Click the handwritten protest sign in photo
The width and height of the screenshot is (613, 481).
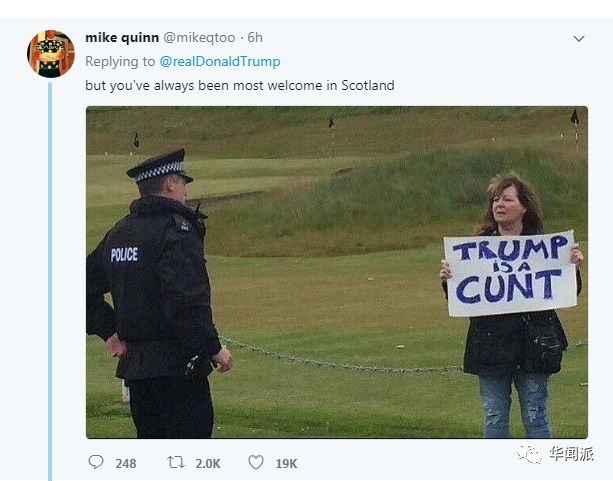click(510, 273)
